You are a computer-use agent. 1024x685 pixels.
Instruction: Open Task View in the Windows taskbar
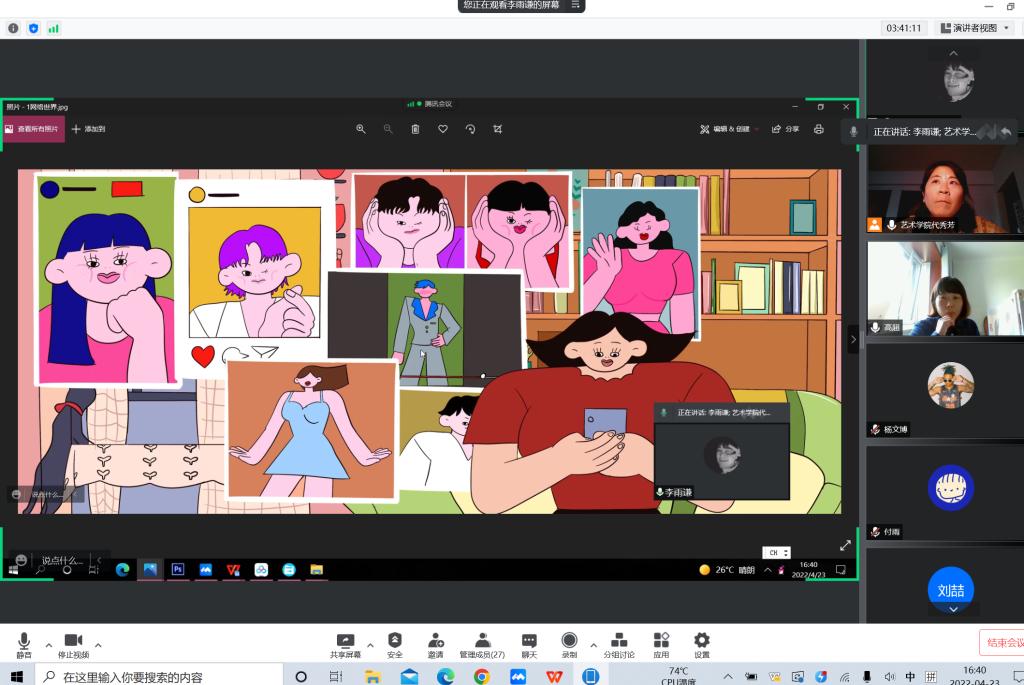[336, 677]
